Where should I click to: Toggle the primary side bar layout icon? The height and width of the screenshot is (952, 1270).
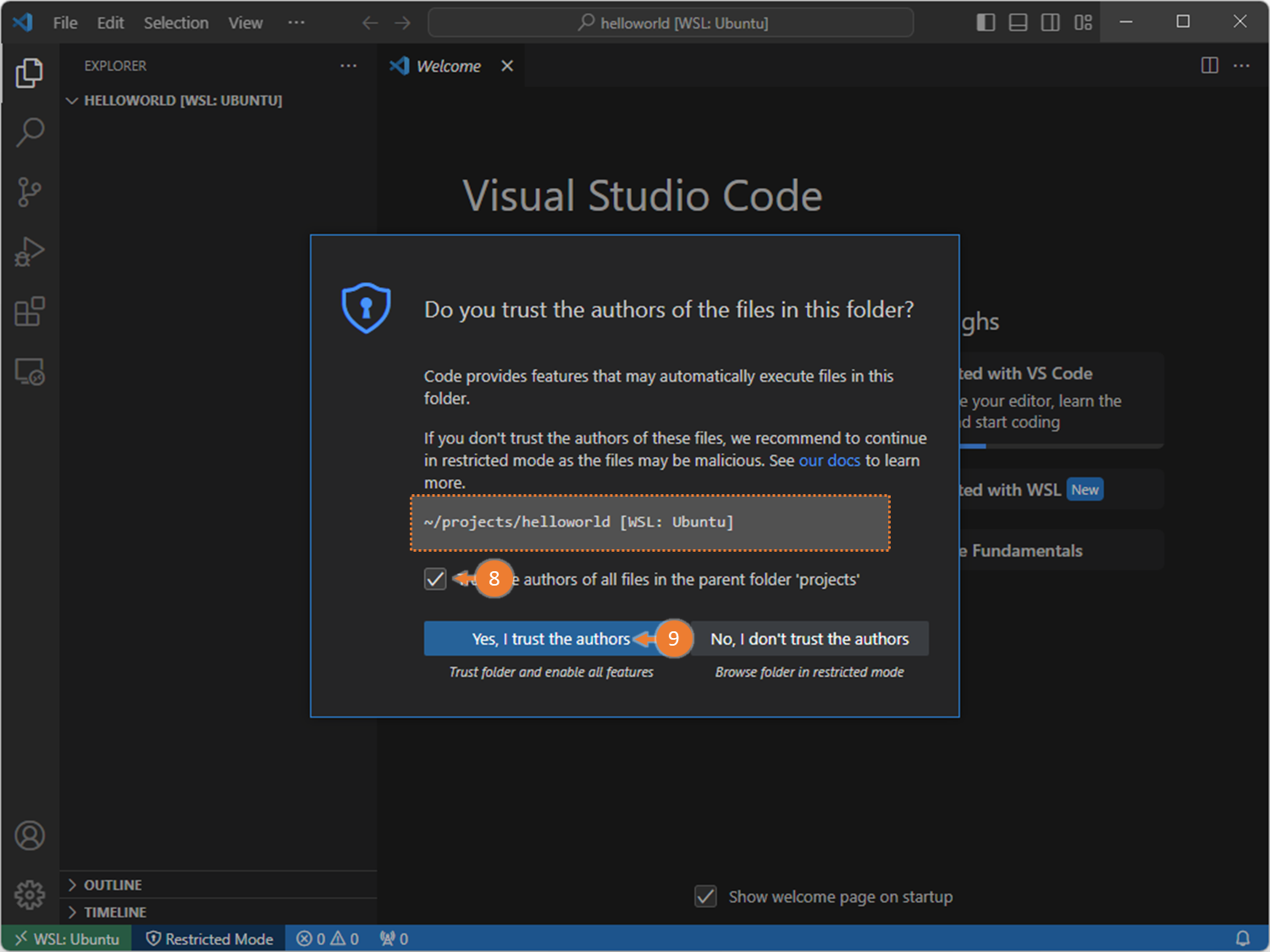tap(986, 23)
